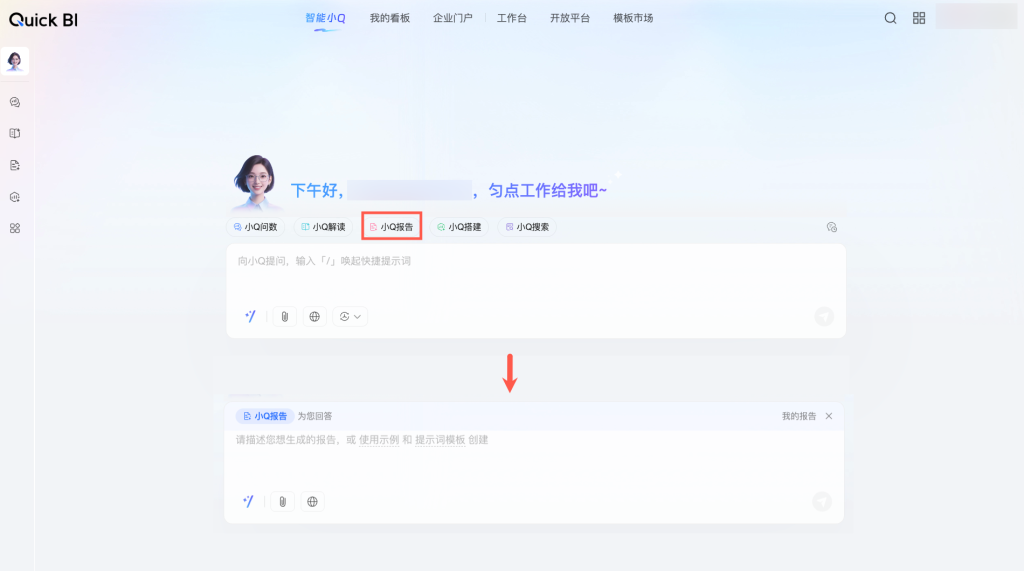The height and width of the screenshot is (571, 1024).
Task: Click the send arrow in the upper input box
Action: point(824,316)
